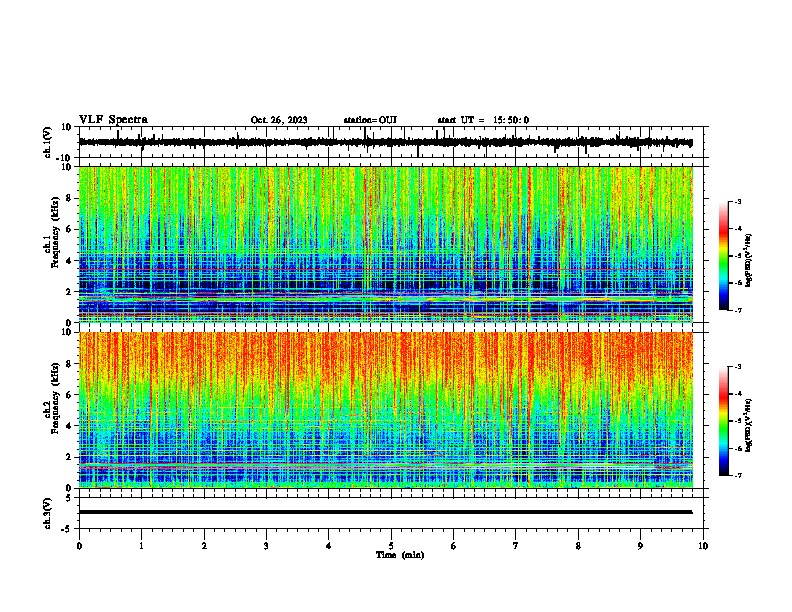Viewport: 792px width, 612px height.
Task: Click the 'ch.1(V)' waveform axis label
Action: [48, 142]
